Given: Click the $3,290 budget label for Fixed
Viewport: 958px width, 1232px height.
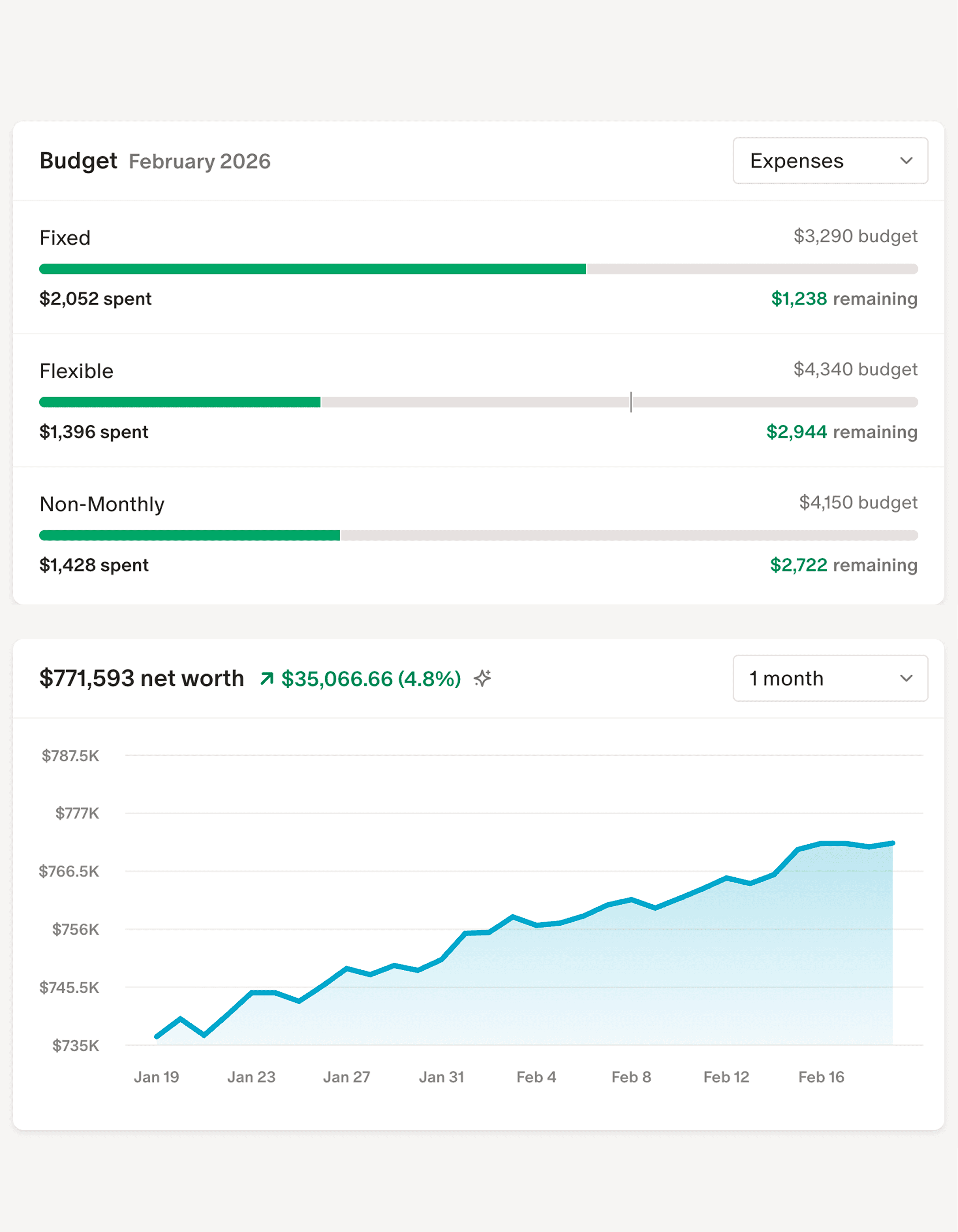Looking at the screenshot, I should pyautogui.click(x=855, y=236).
